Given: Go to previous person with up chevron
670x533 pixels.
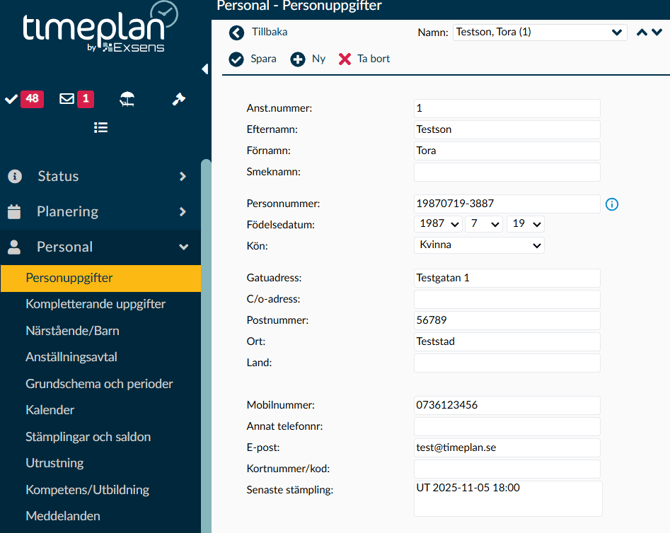Looking at the screenshot, I should click(642, 32).
